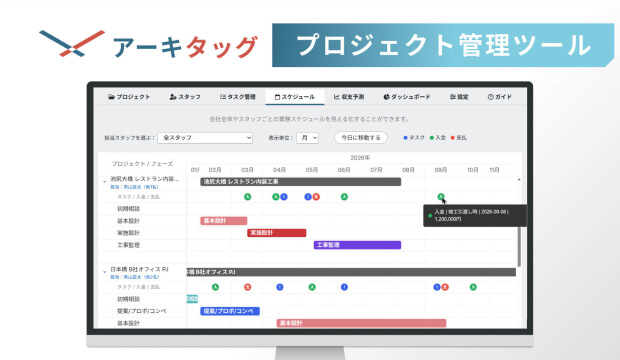The height and width of the screenshot is (360, 620).
Task: Click the dark 池尻大橋 レストラン内装工事 bar
Action: point(301,182)
